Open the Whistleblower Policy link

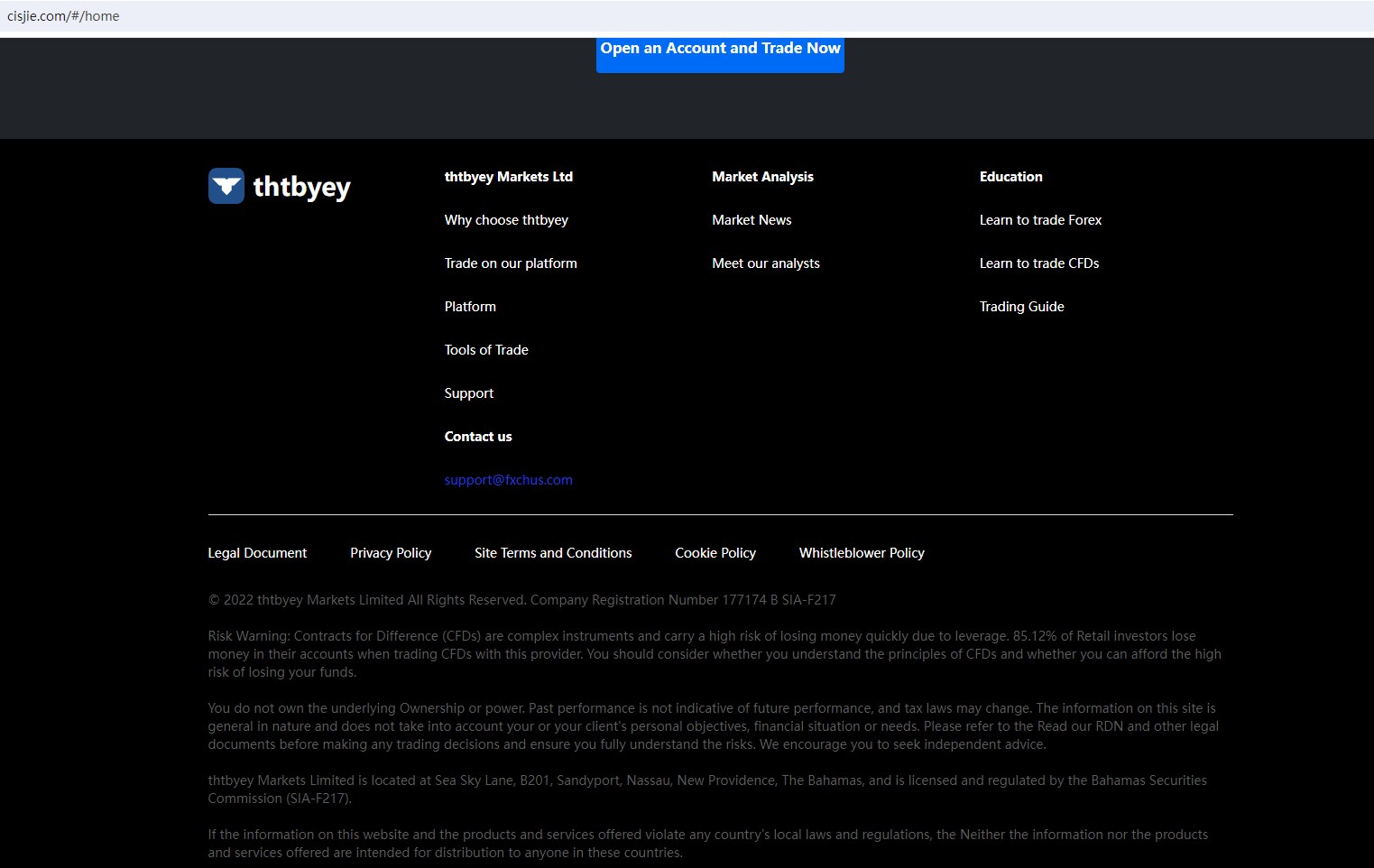point(862,553)
